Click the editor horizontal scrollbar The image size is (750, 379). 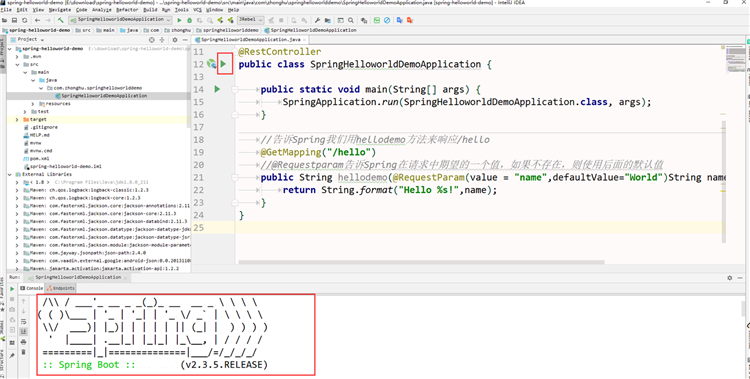tap(421, 262)
